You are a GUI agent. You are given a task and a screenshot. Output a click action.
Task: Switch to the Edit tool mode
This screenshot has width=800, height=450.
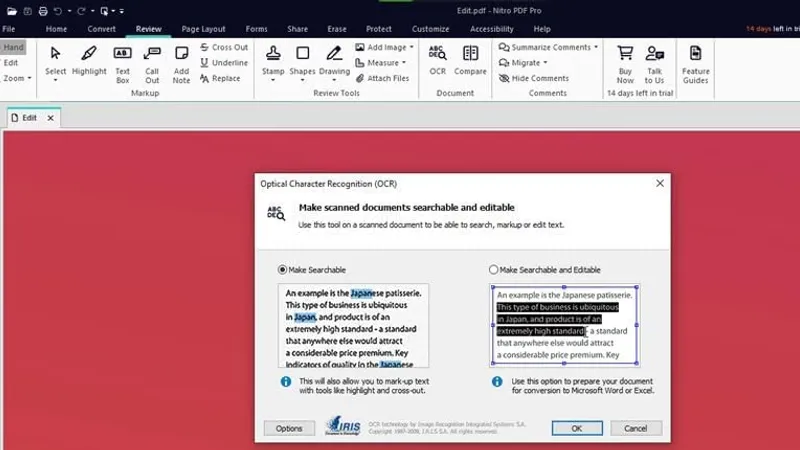point(11,63)
